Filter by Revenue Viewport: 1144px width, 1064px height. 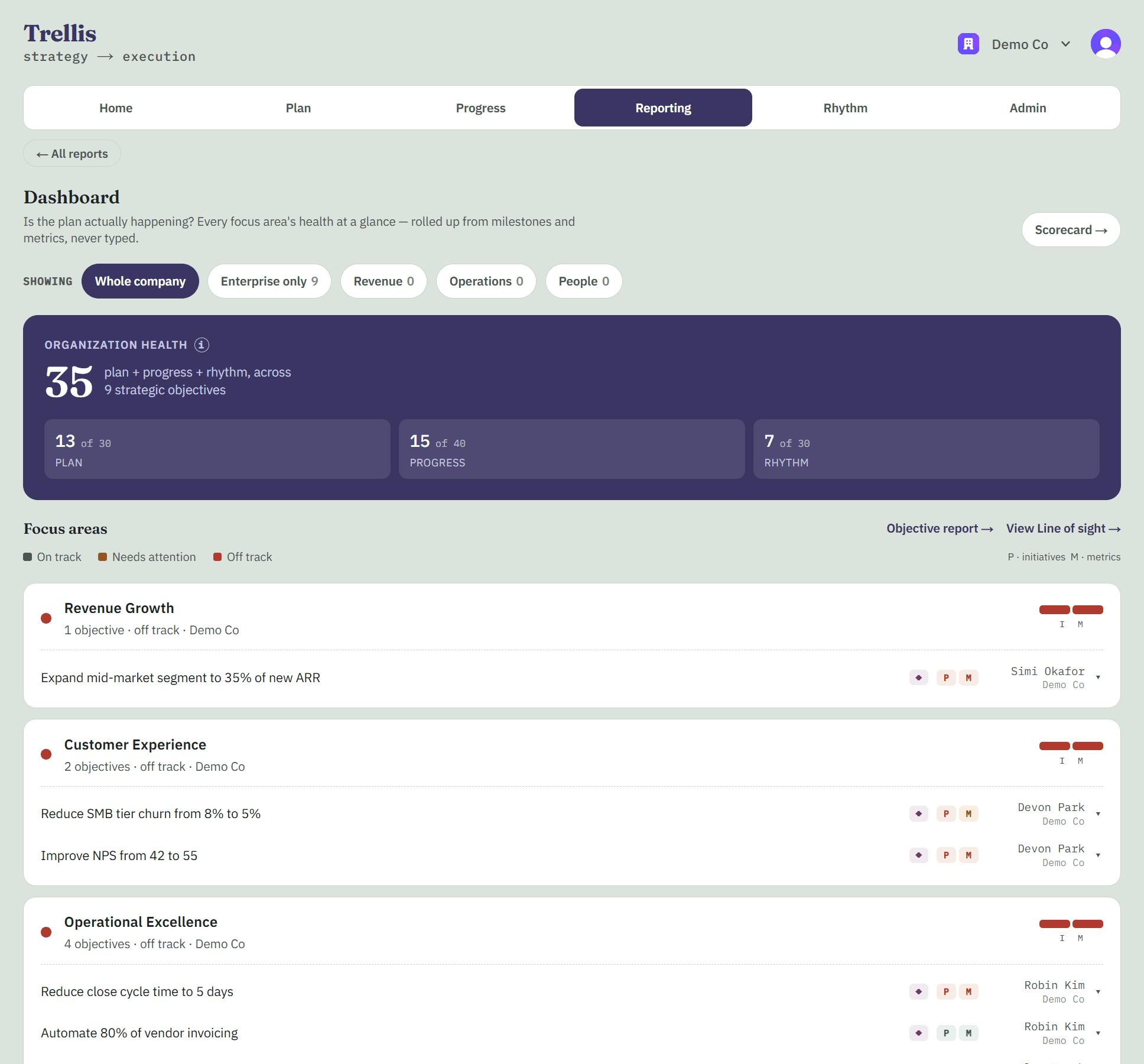click(x=383, y=281)
